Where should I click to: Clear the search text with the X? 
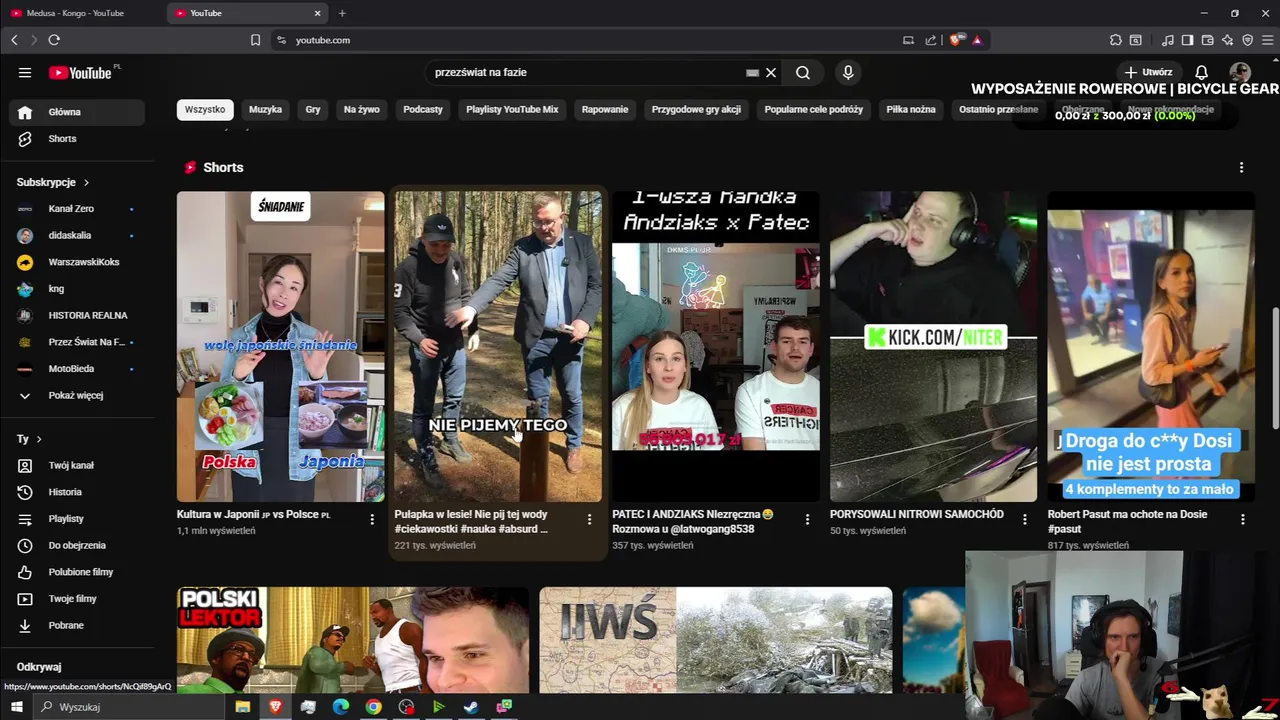click(771, 72)
